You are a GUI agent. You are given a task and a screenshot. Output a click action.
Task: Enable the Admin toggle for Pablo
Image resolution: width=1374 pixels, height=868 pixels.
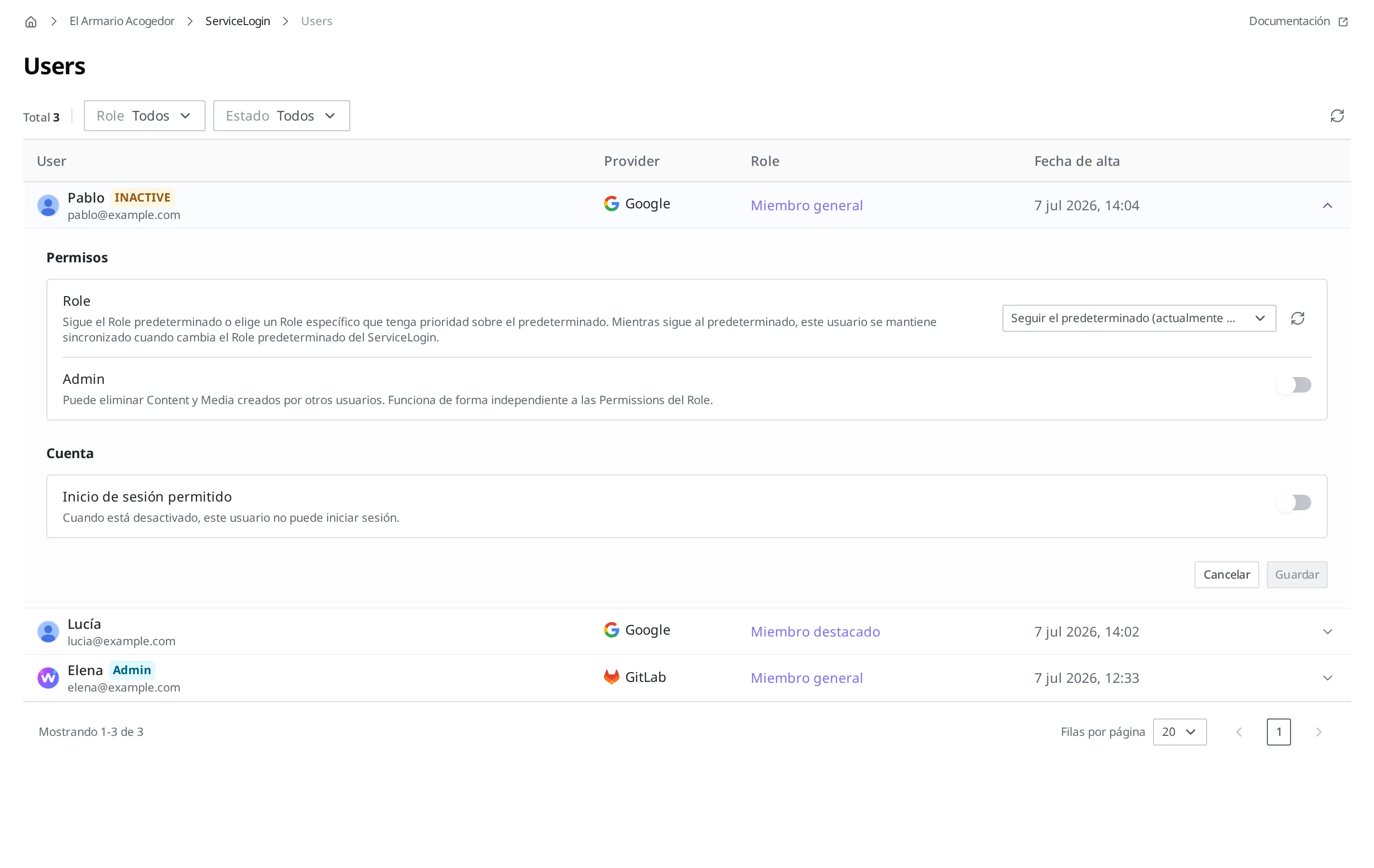tap(1294, 385)
